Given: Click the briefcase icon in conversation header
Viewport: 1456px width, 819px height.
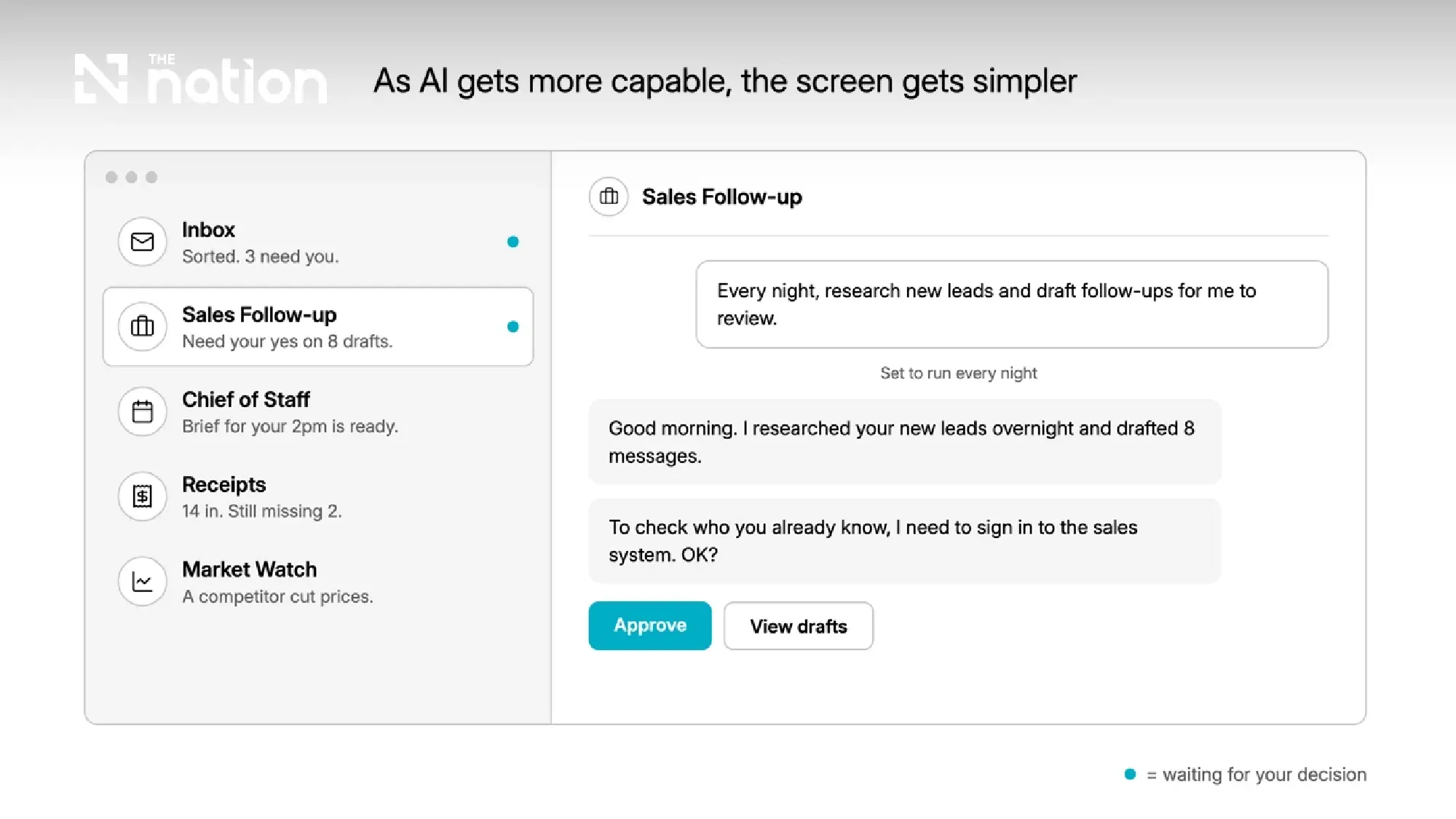Looking at the screenshot, I should point(609,197).
